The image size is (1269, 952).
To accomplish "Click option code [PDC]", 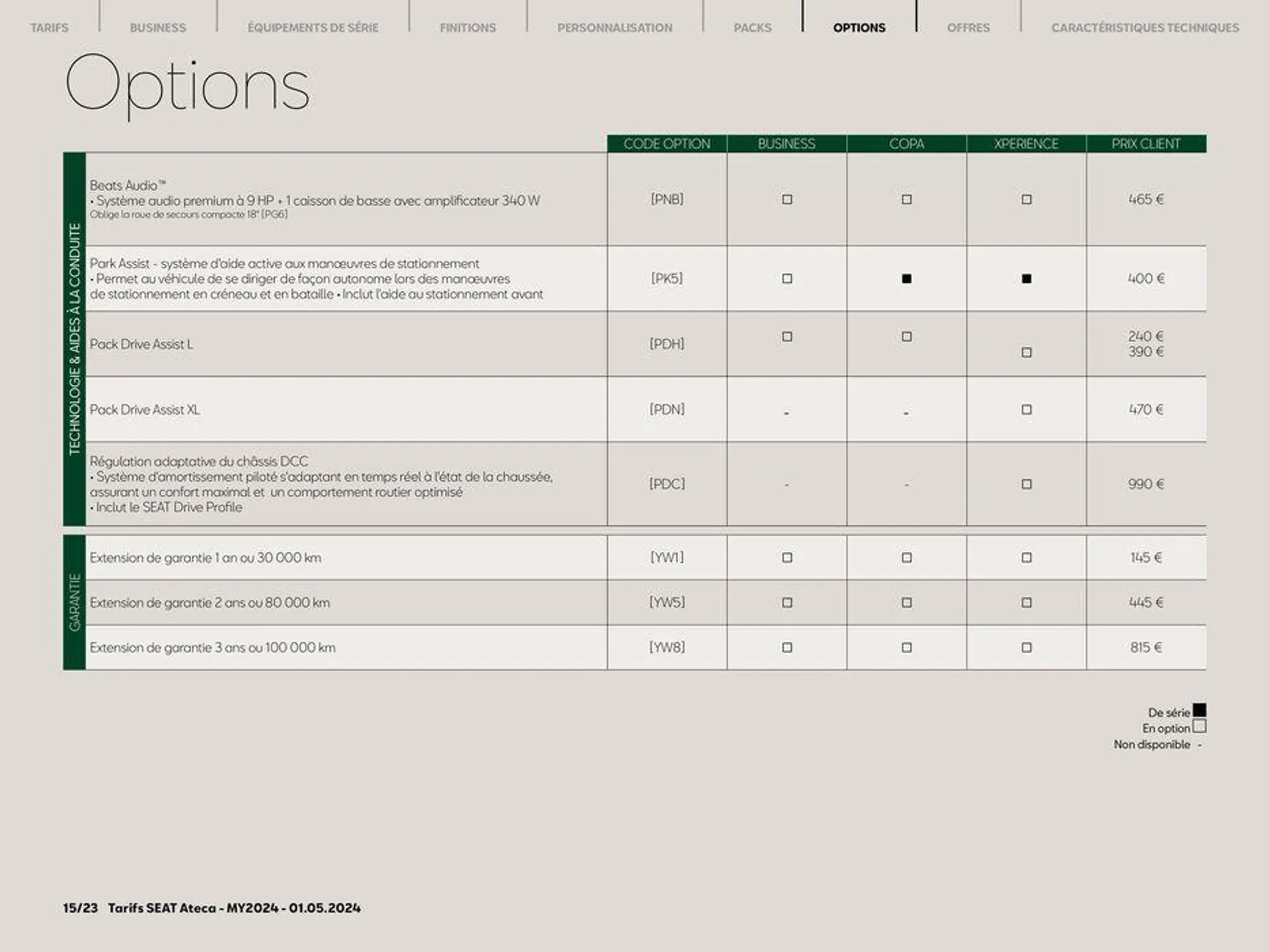I will coord(667,484).
